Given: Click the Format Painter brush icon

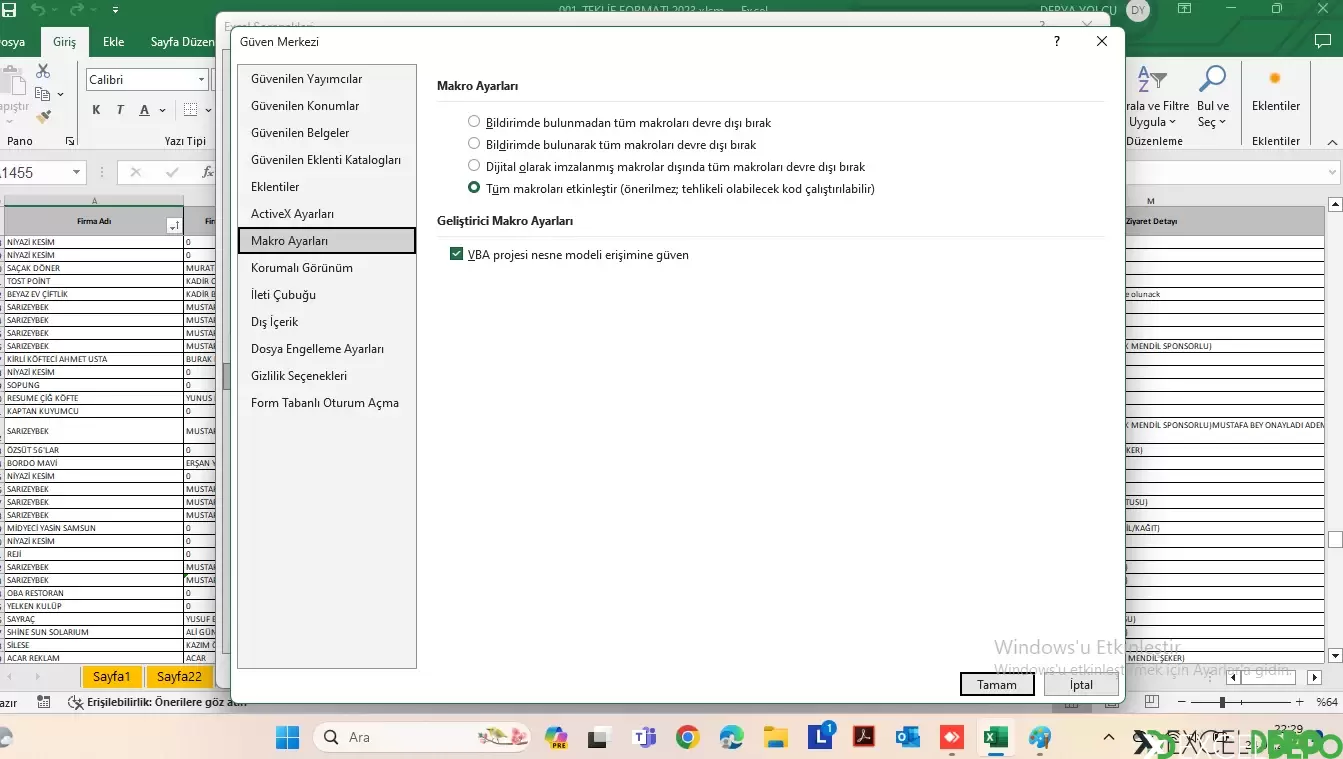Looking at the screenshot, I should click(43, 117).
